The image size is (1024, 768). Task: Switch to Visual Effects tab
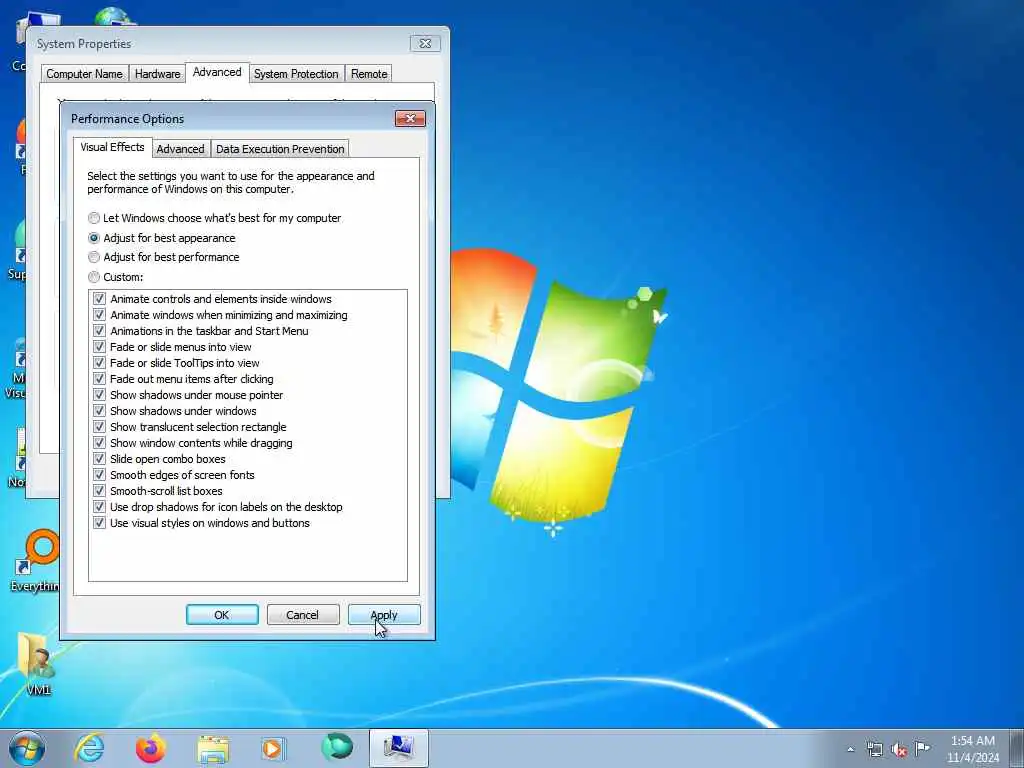point(112,147)
